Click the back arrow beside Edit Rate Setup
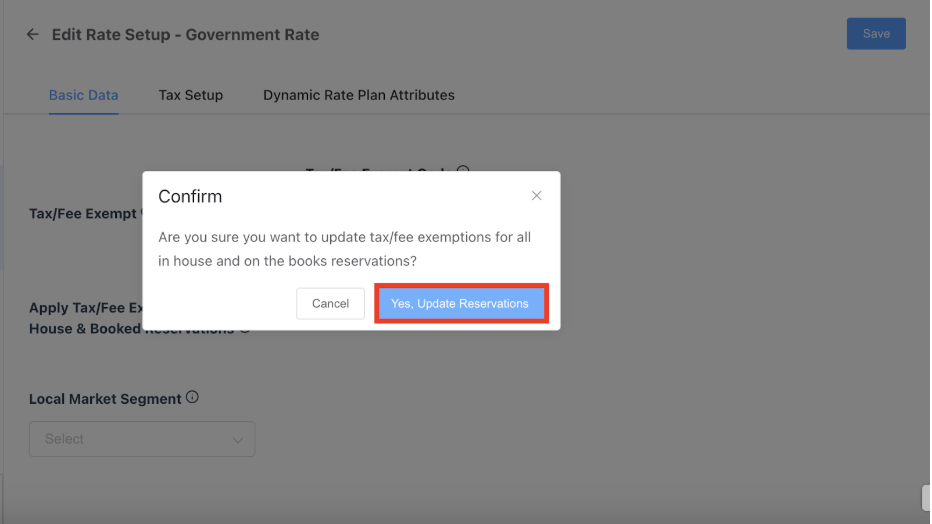 pos(33,34)
